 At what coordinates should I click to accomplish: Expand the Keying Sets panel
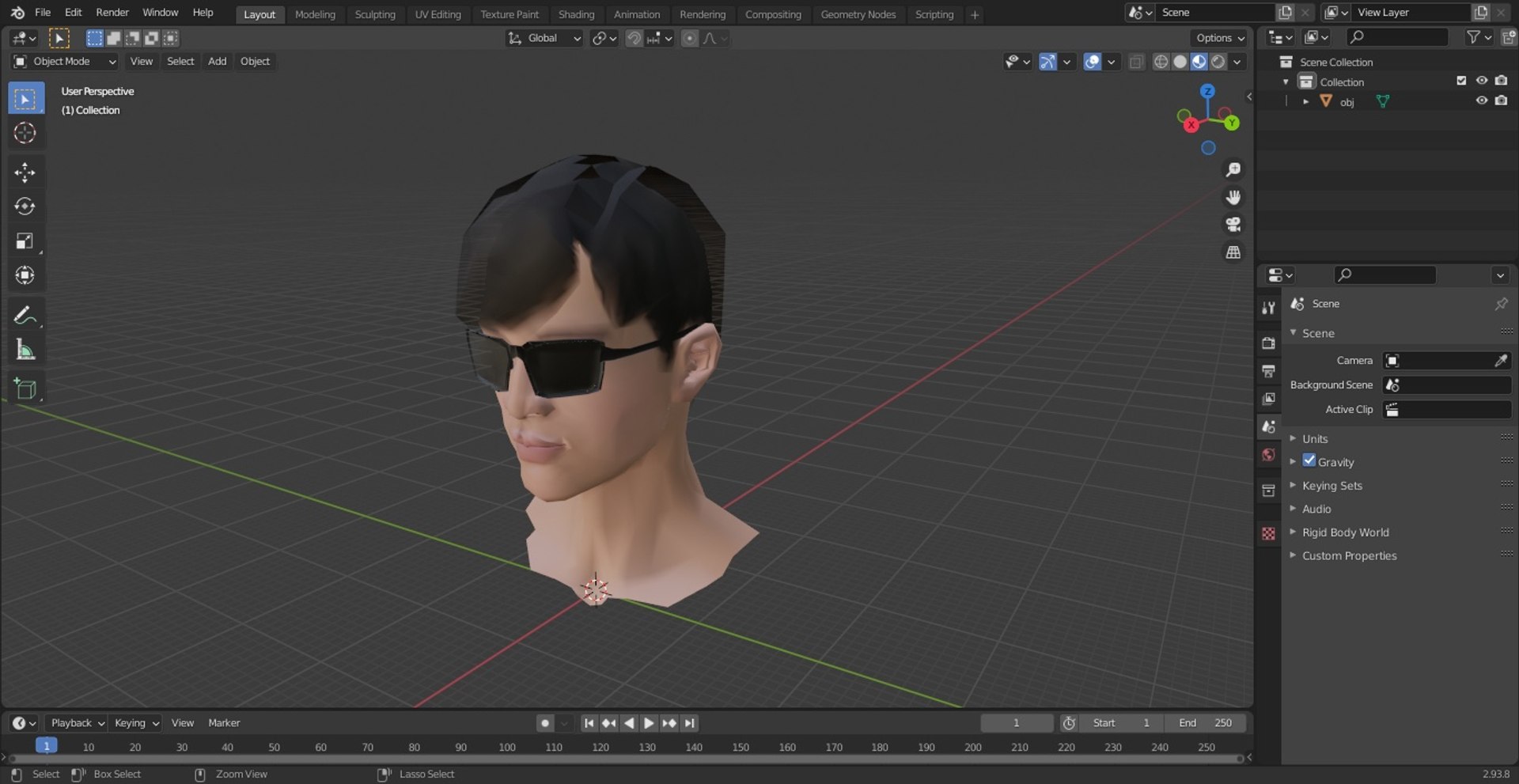point(1332,486)
